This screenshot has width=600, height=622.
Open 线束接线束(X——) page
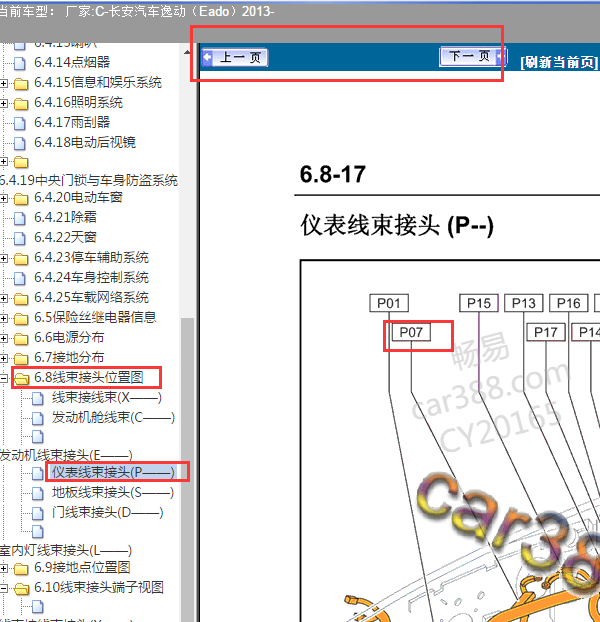tap(107, 397)
